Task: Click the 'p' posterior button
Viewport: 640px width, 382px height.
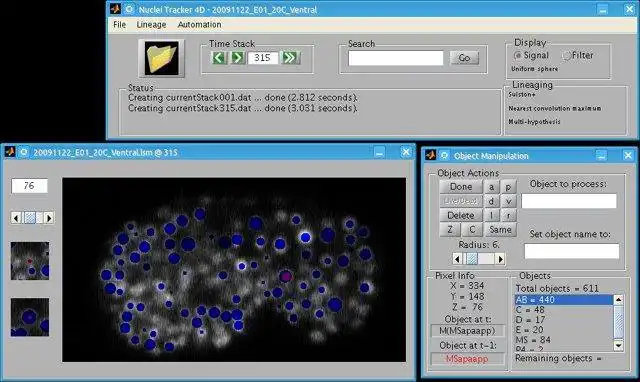Action: (509, 187)
